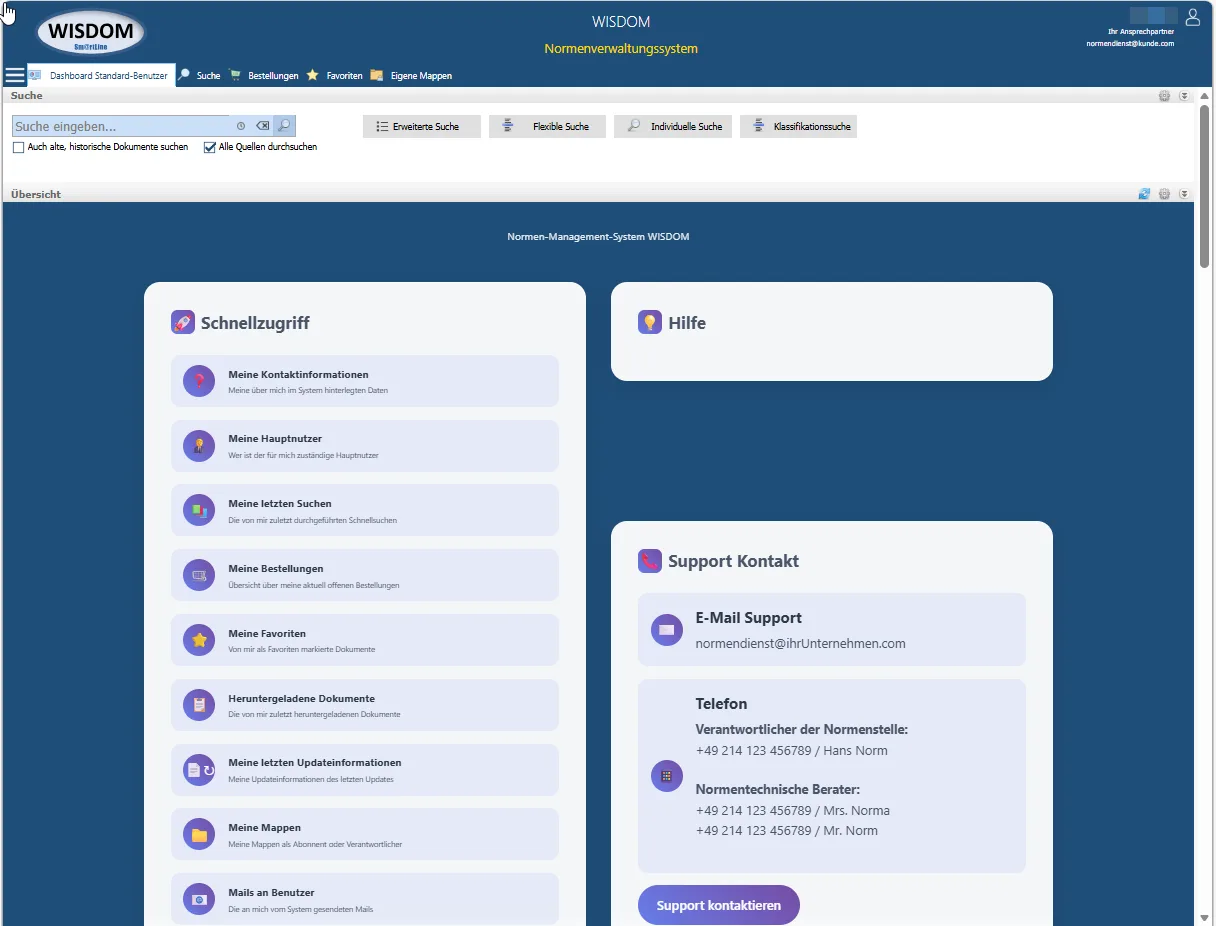Click the Suche eingeben input field

tap(120, 126)
